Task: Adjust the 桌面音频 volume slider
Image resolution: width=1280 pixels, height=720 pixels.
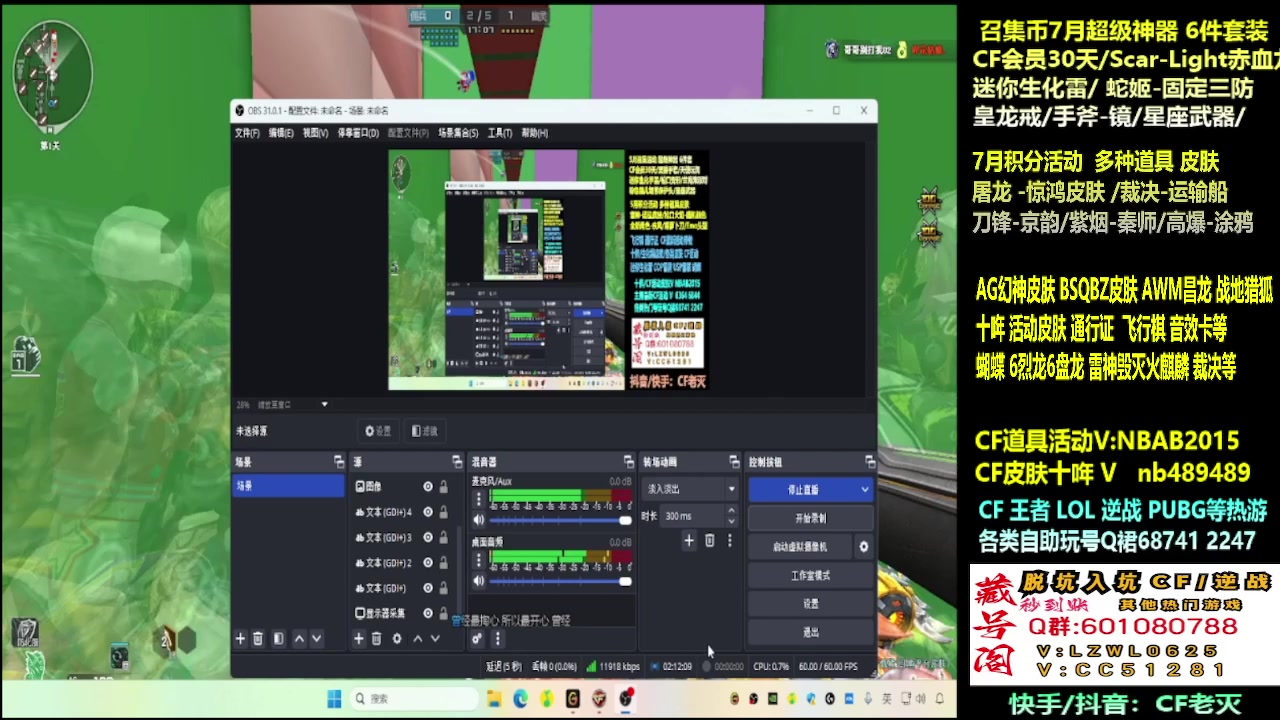Action: (x=560, y=581)
